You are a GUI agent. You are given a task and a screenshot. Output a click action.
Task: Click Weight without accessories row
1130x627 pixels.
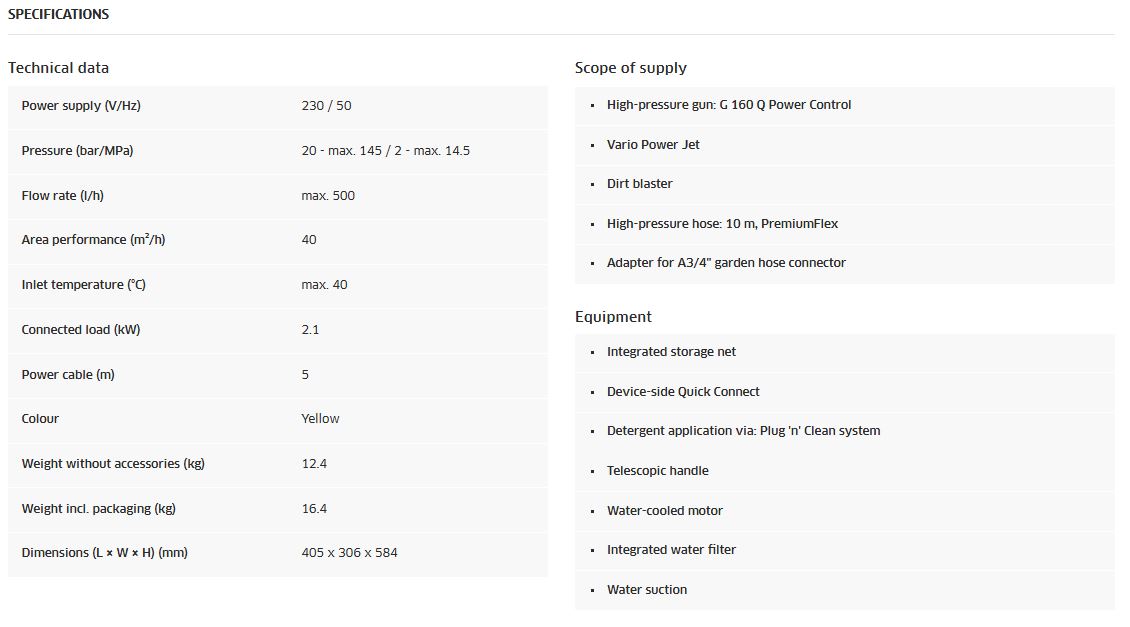click(277, 463)
